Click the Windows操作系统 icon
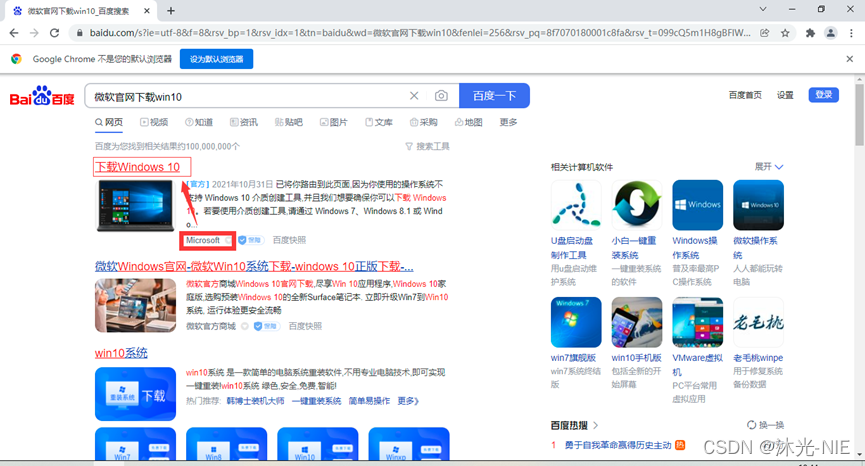 pyautogui.click(x=697, y=205)
